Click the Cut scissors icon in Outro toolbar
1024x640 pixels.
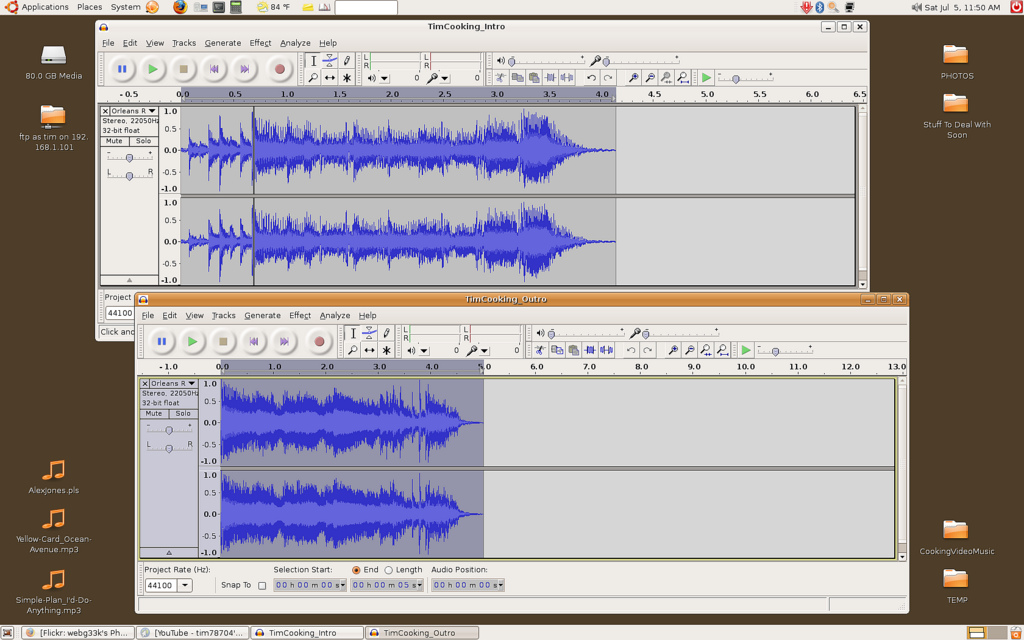pyautogui.click(x=540, y=350)
